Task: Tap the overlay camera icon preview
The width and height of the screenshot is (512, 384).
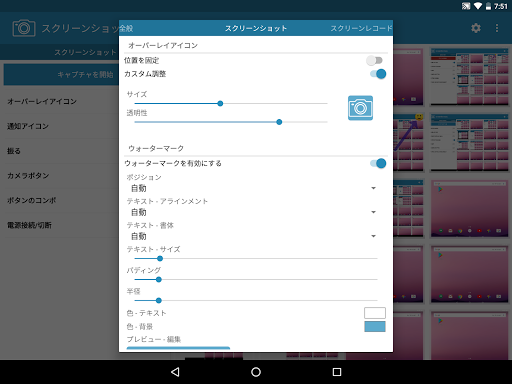Action: [x=360, y=108]
